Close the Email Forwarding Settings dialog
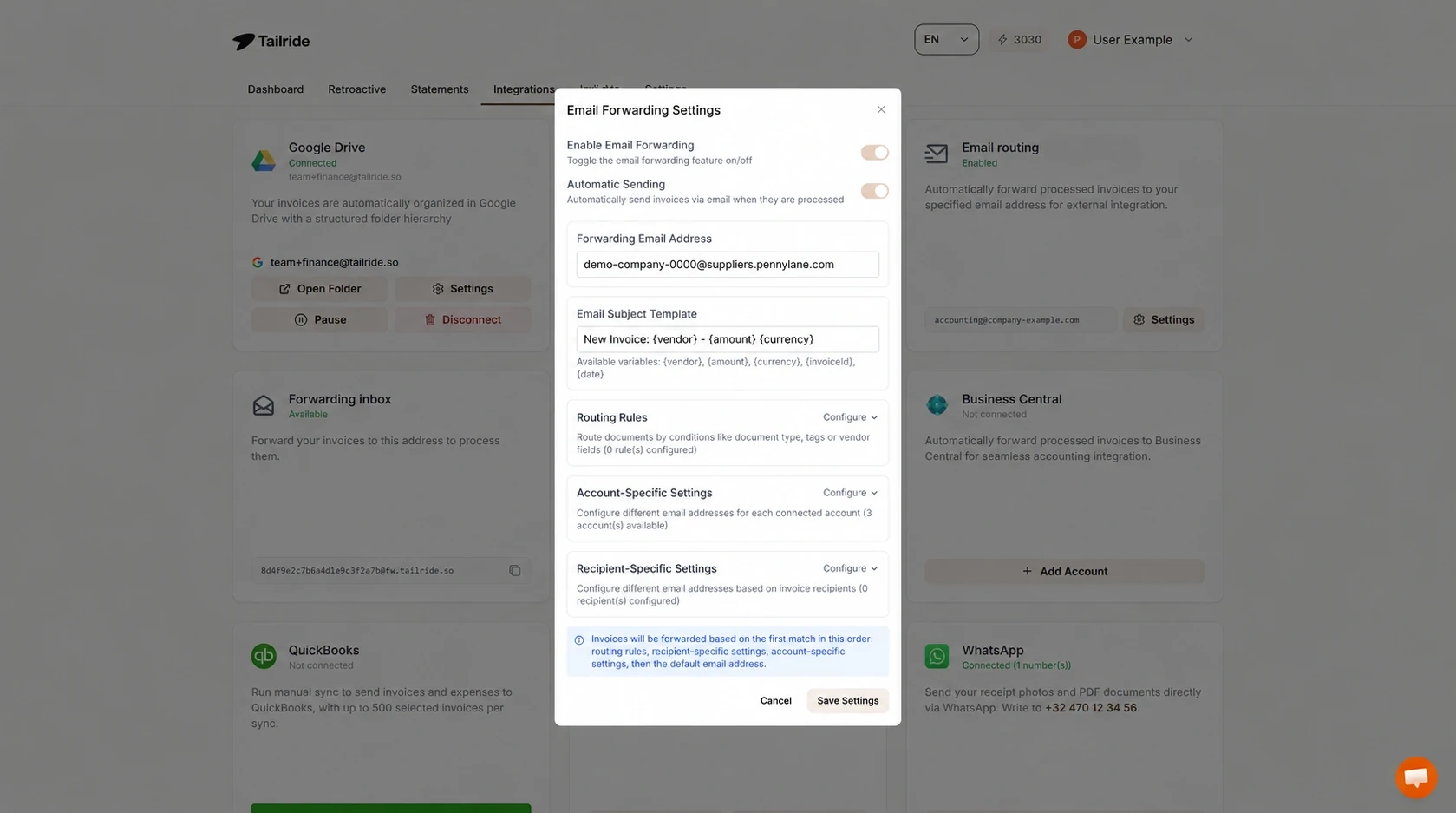1456x813 pixels. point(881,109)
